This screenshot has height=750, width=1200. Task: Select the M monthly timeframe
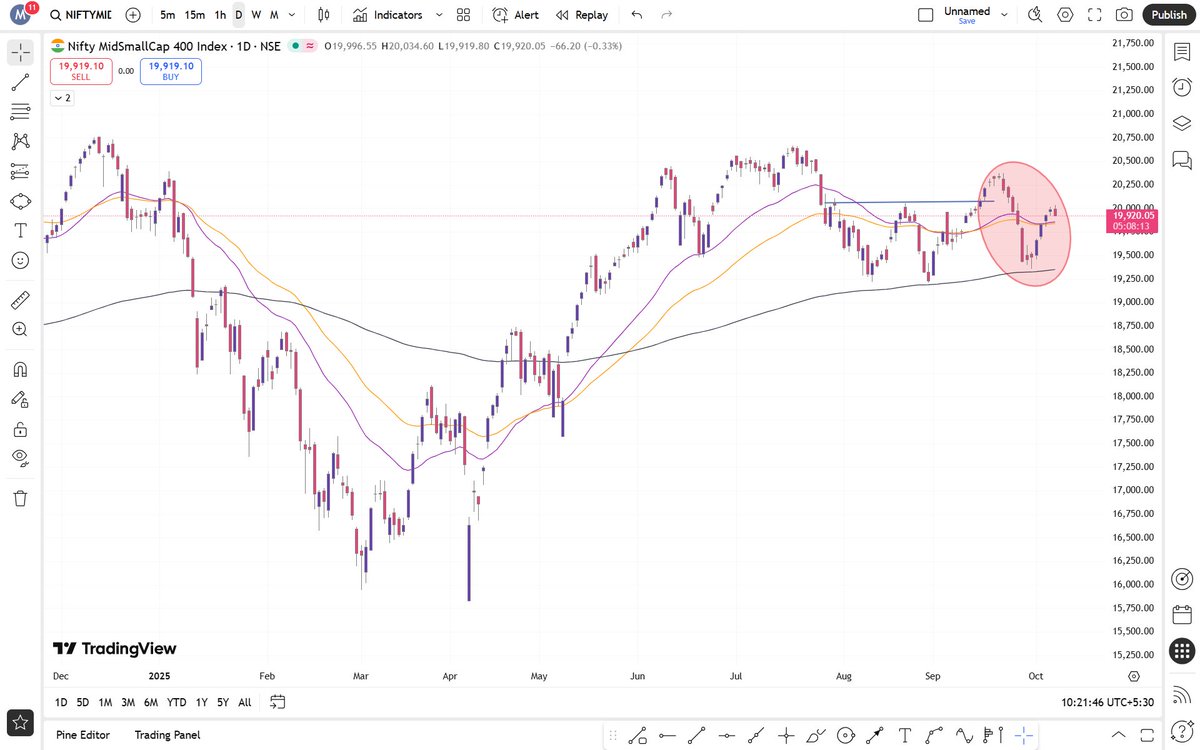[273, 15]
